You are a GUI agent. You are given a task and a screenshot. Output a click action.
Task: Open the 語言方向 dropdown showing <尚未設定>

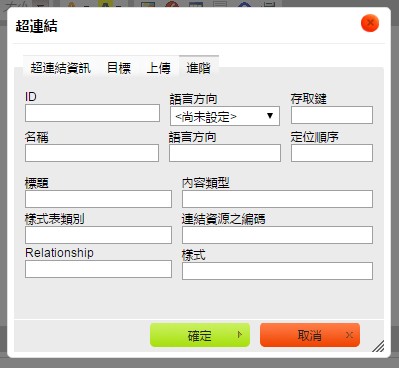tap(225, 116)
